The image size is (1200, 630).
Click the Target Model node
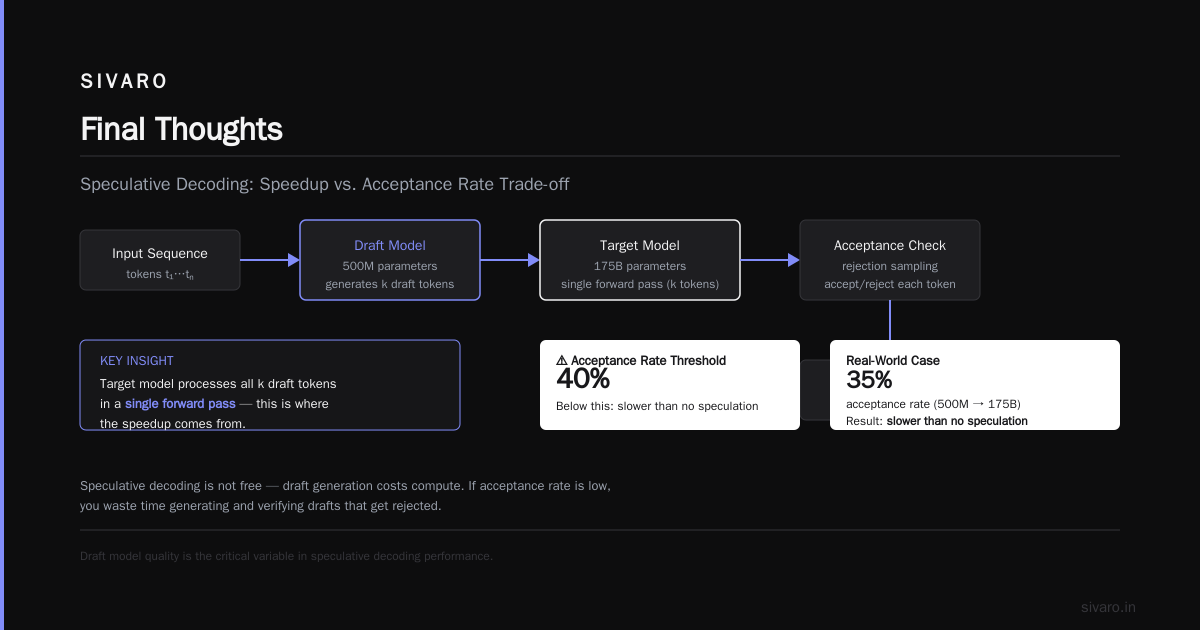[x=640, y=260]
